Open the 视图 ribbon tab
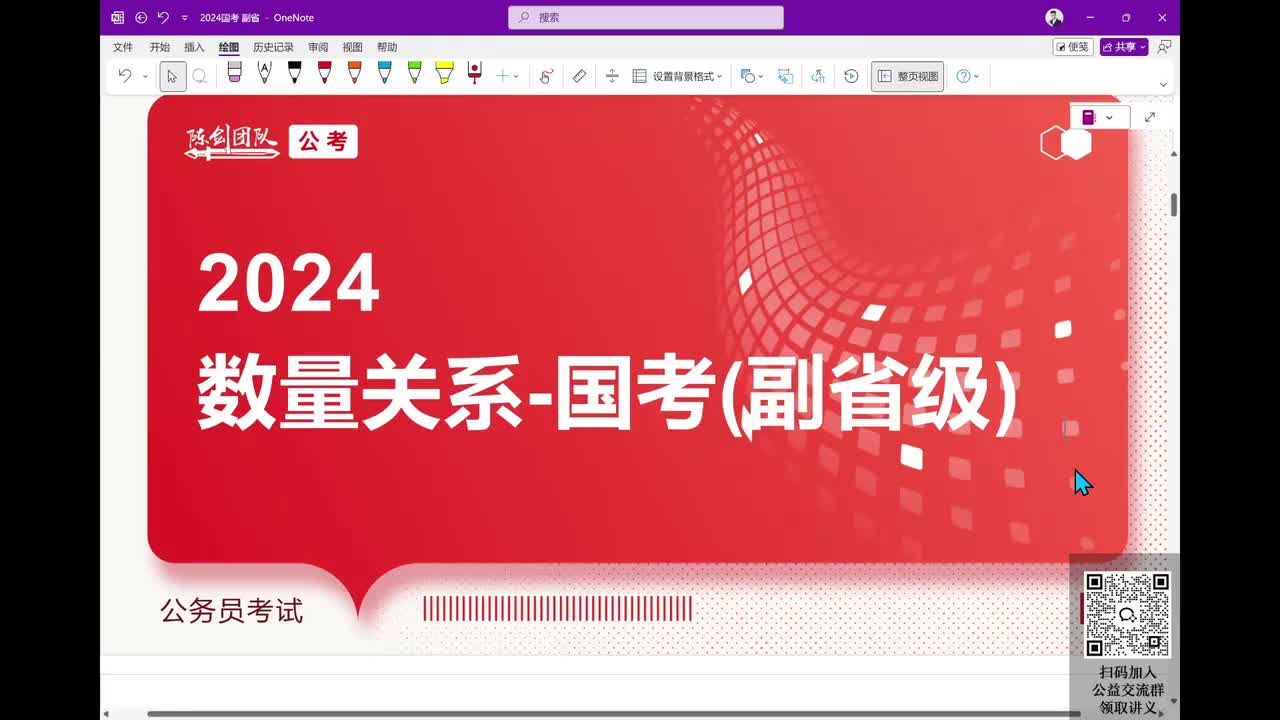Image resolution: width=1280 pixels, height=720 pixels. [x=352, y=47]
